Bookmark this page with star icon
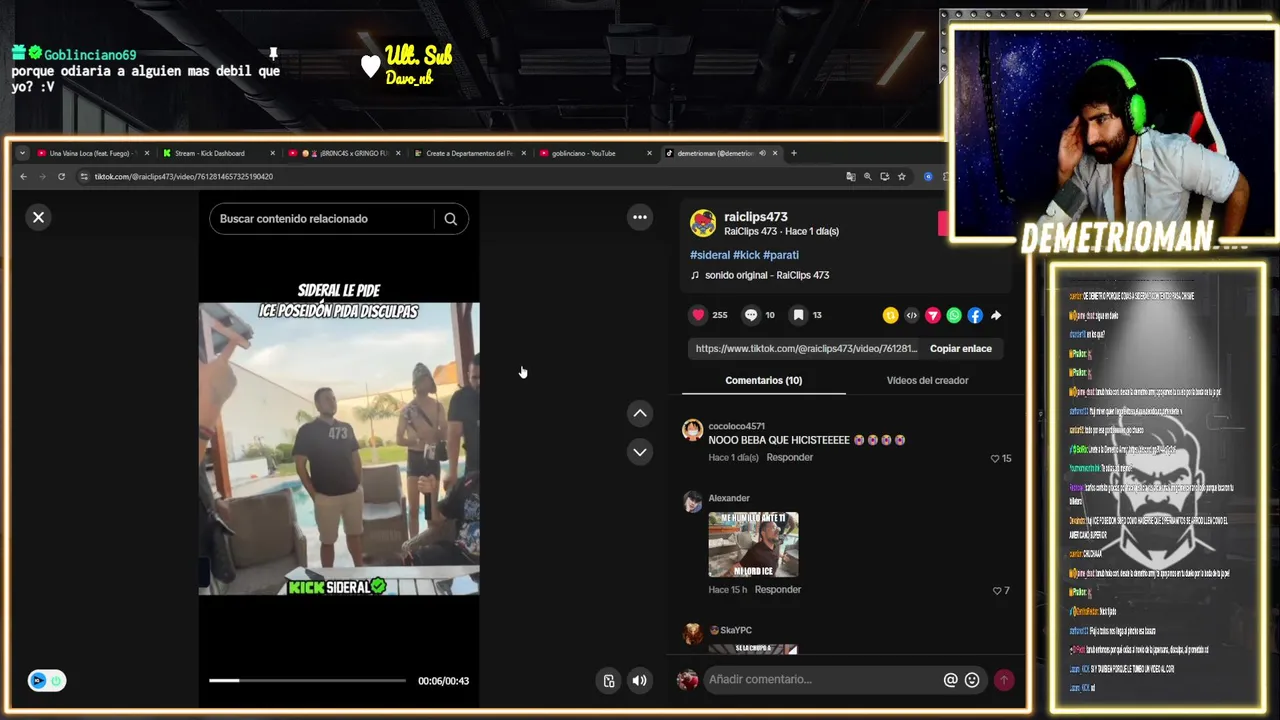Screen dimensions: 1280x720 pos(901,176)
